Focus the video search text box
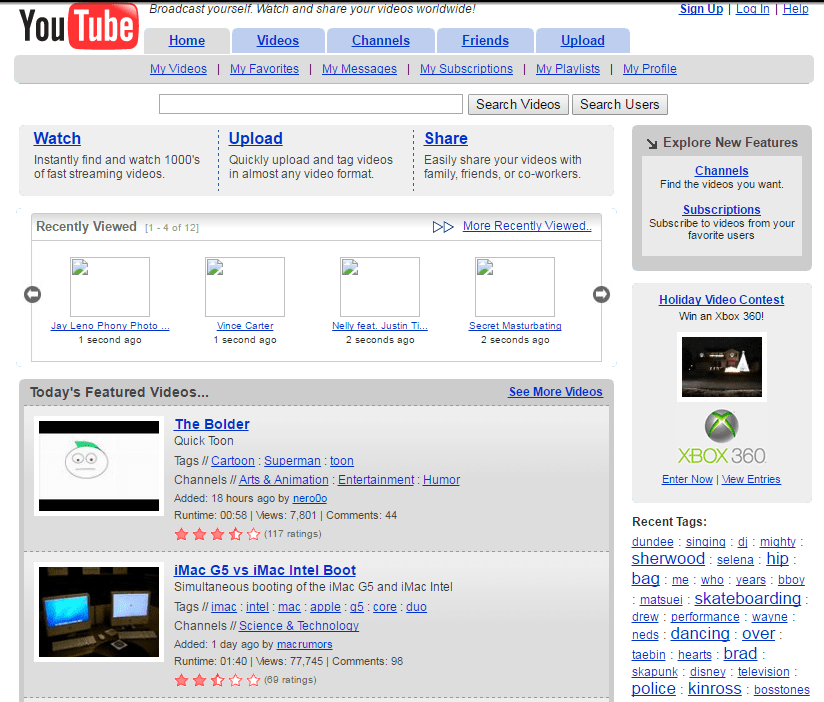This screenshot has width=824, height=702. pos(311,104)
